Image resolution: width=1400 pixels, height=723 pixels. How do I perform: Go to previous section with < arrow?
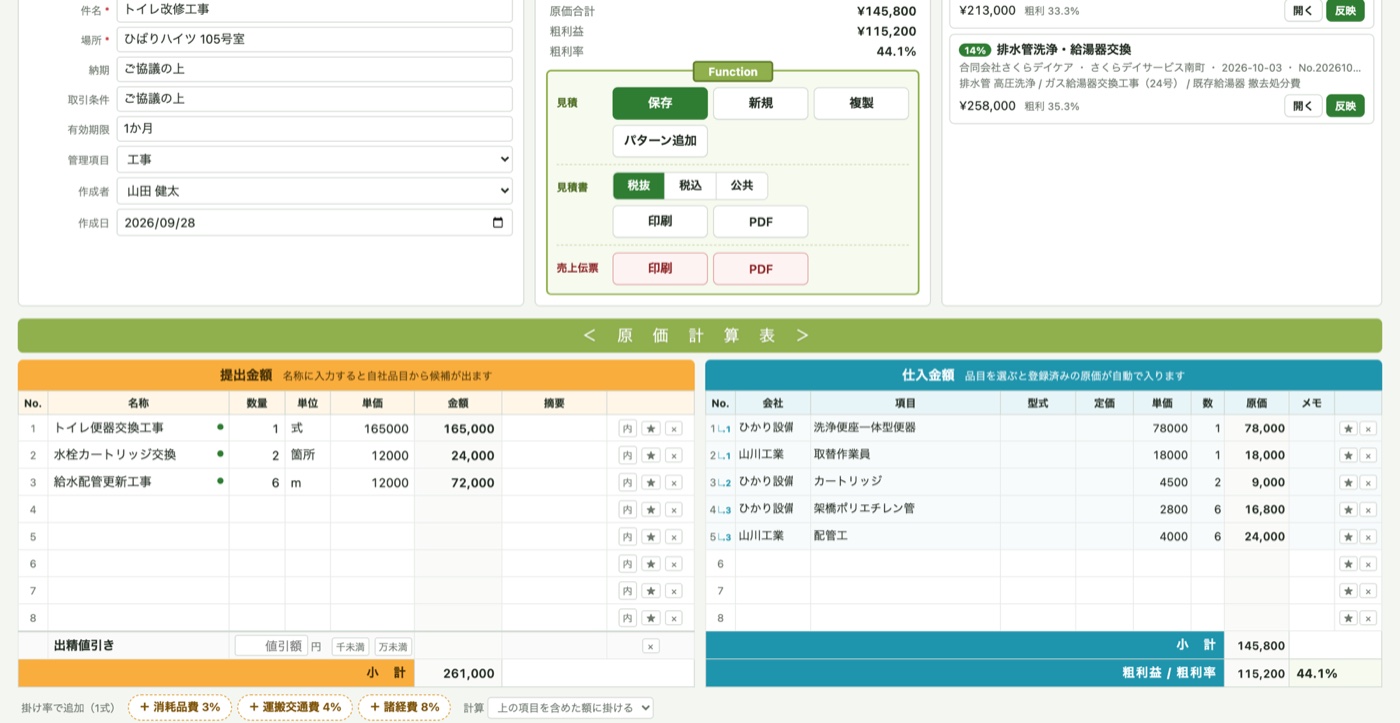pyautogui.click(x=589, y=336)
